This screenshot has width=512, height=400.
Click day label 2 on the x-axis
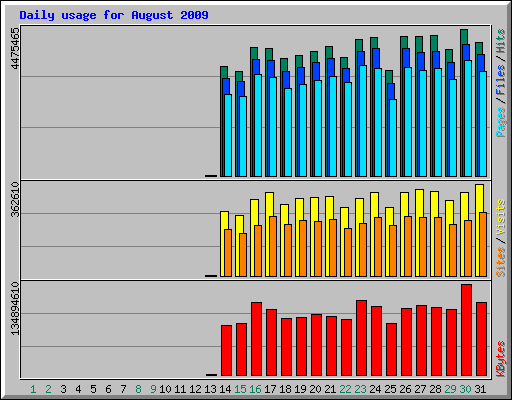pos(48,389)
